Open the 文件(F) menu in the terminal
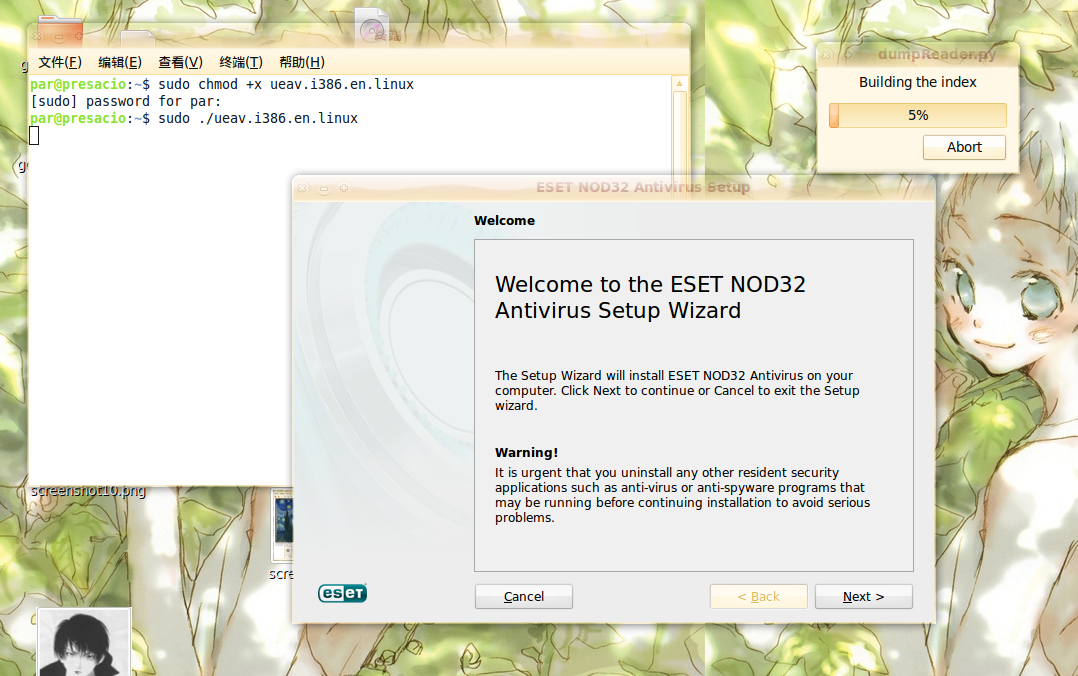The height and width of the screenshot is (676, 1078). 60,63
